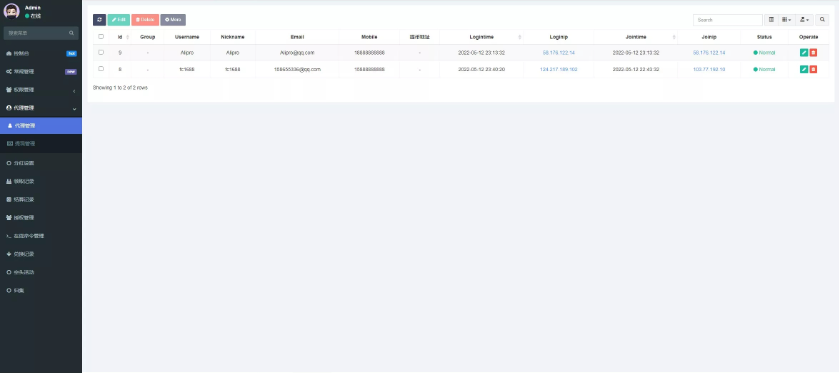Click the magnifier common-search button
Screen dimensions: 839x373
pyautogui.click(x=822, y=20)
